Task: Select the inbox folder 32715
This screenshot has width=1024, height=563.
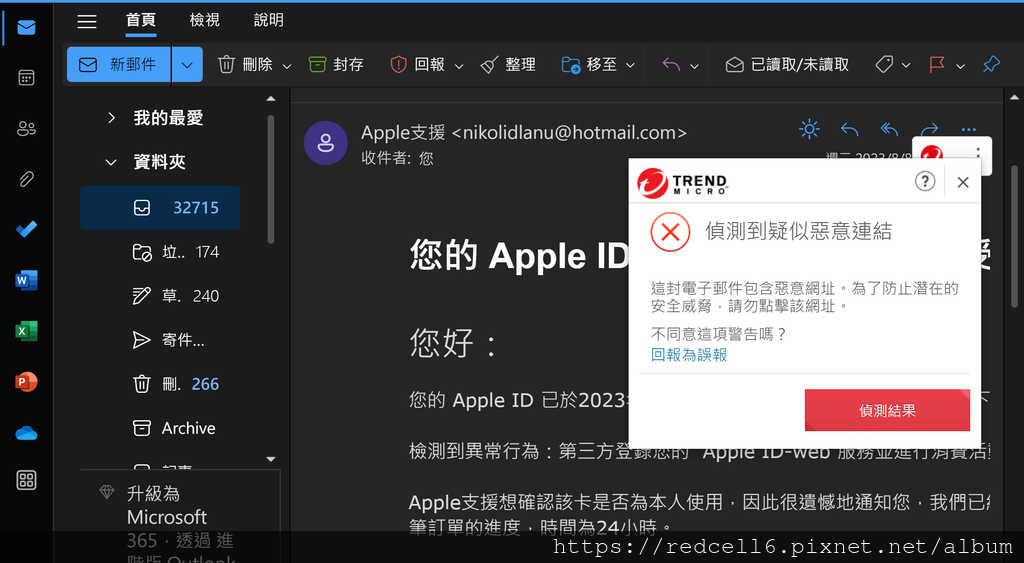Action: [x=160, y=208]
